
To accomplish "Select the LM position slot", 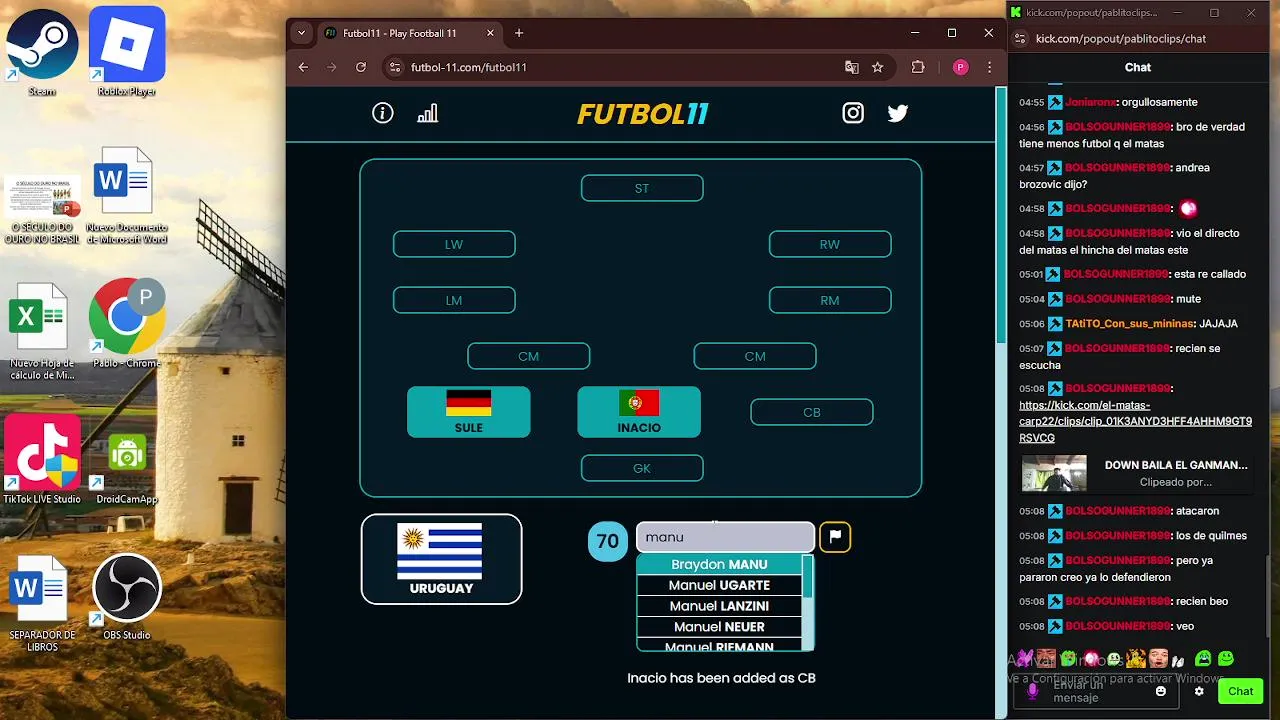I will click(454, 300).
